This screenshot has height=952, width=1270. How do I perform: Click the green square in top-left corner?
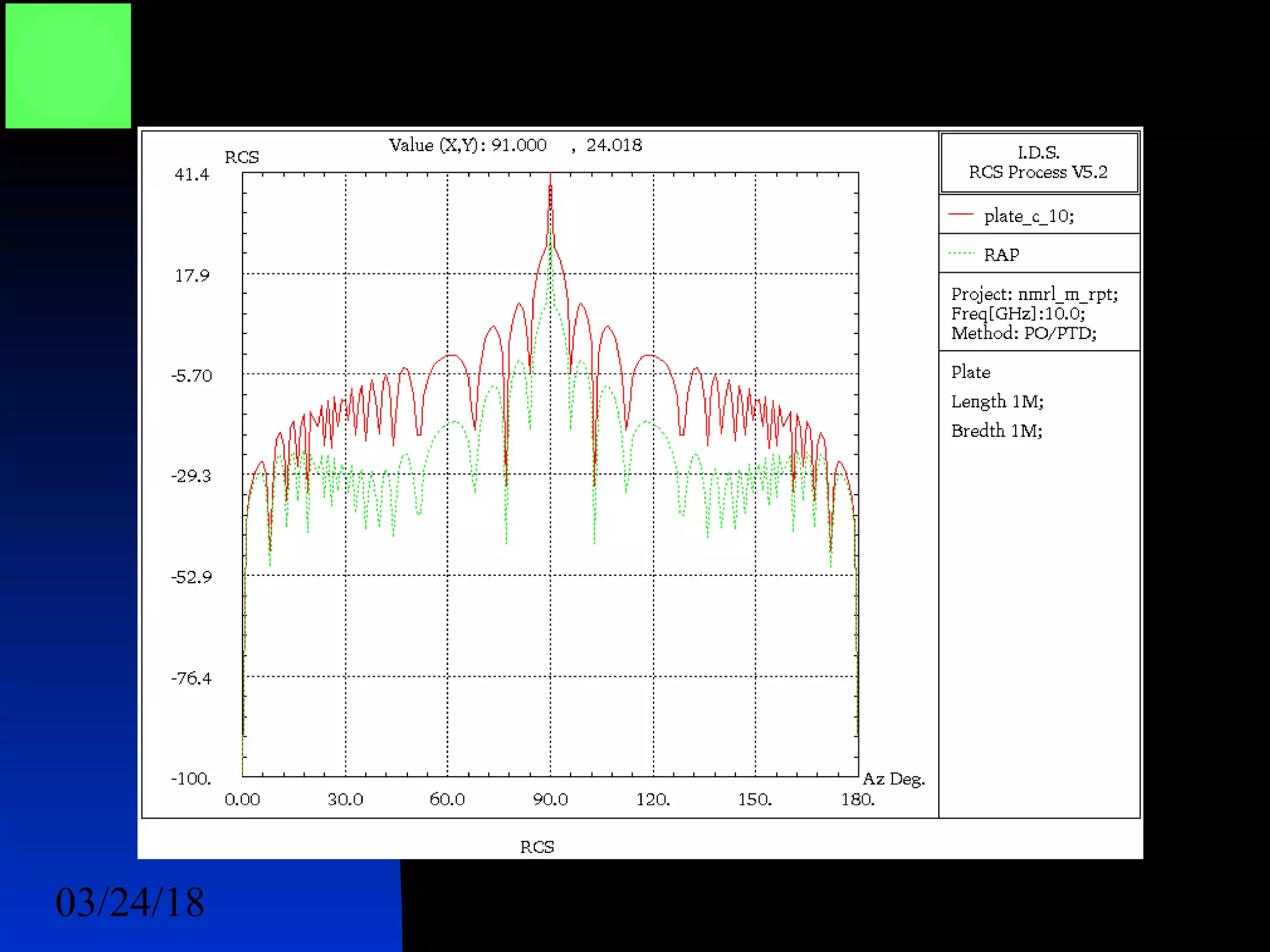pyautogui.click(x=68, y=66)
